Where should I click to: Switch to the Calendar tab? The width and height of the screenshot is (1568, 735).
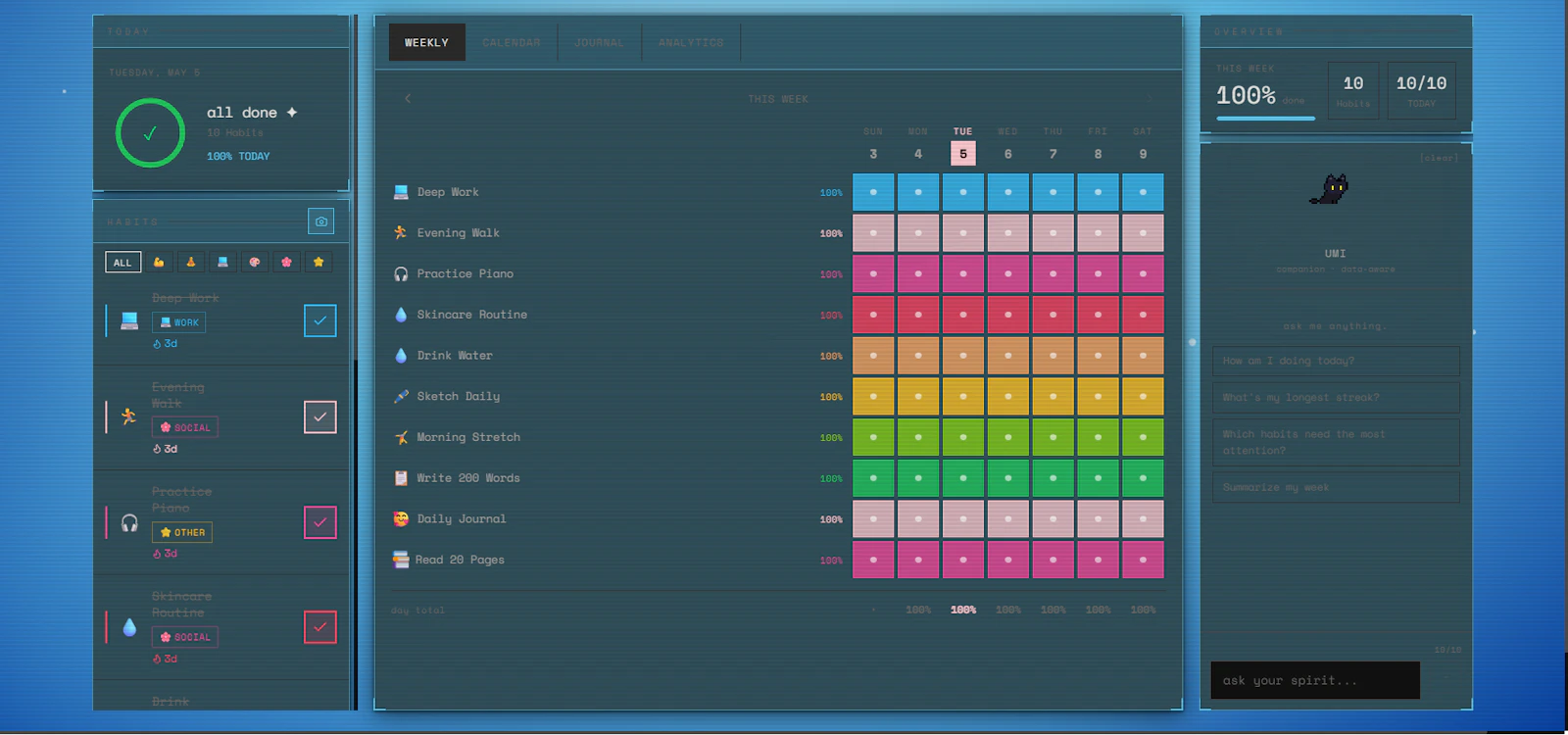(512, 42)
